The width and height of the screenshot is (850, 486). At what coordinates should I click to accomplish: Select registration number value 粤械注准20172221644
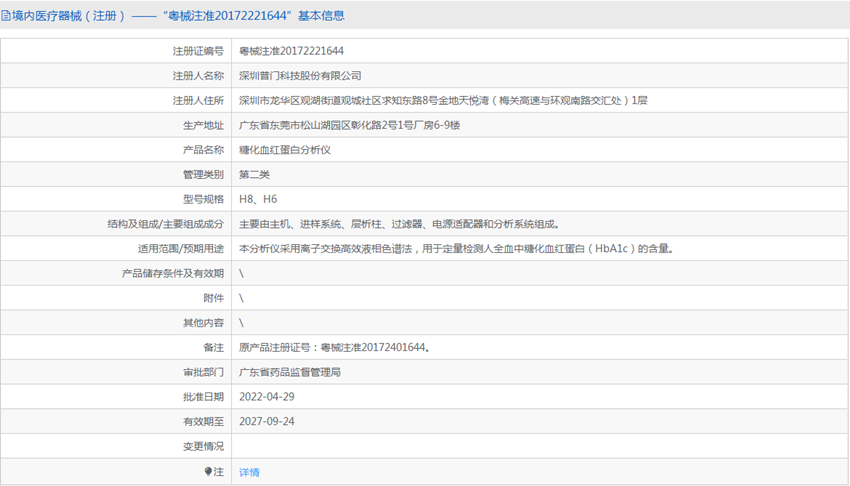(x=291, y=51)
